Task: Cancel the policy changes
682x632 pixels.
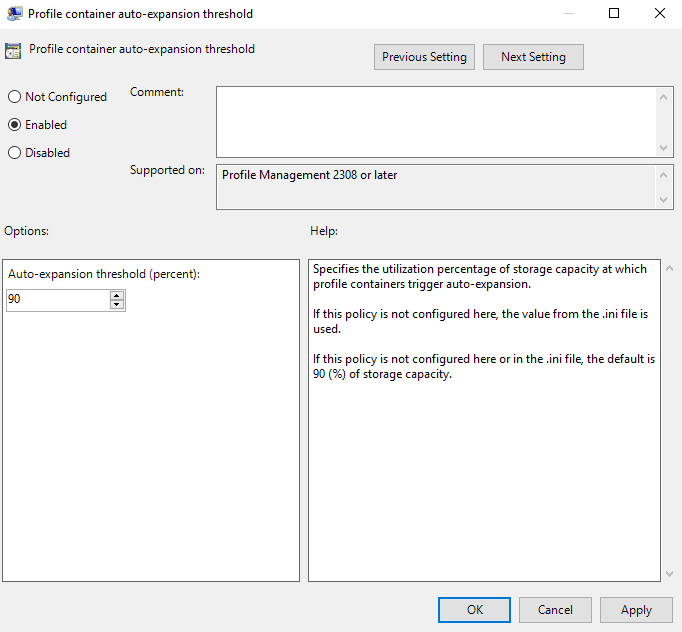Action: point(554,610)
